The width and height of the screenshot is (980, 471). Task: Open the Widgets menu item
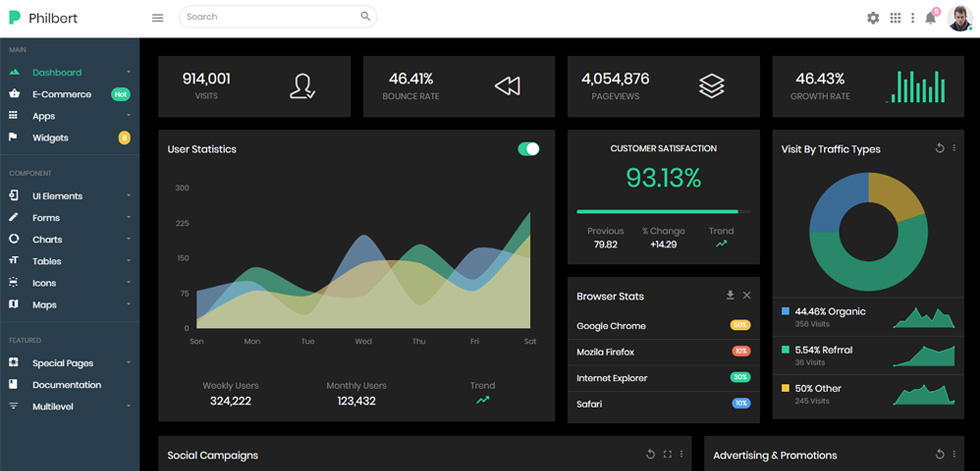tap(69, 137)
